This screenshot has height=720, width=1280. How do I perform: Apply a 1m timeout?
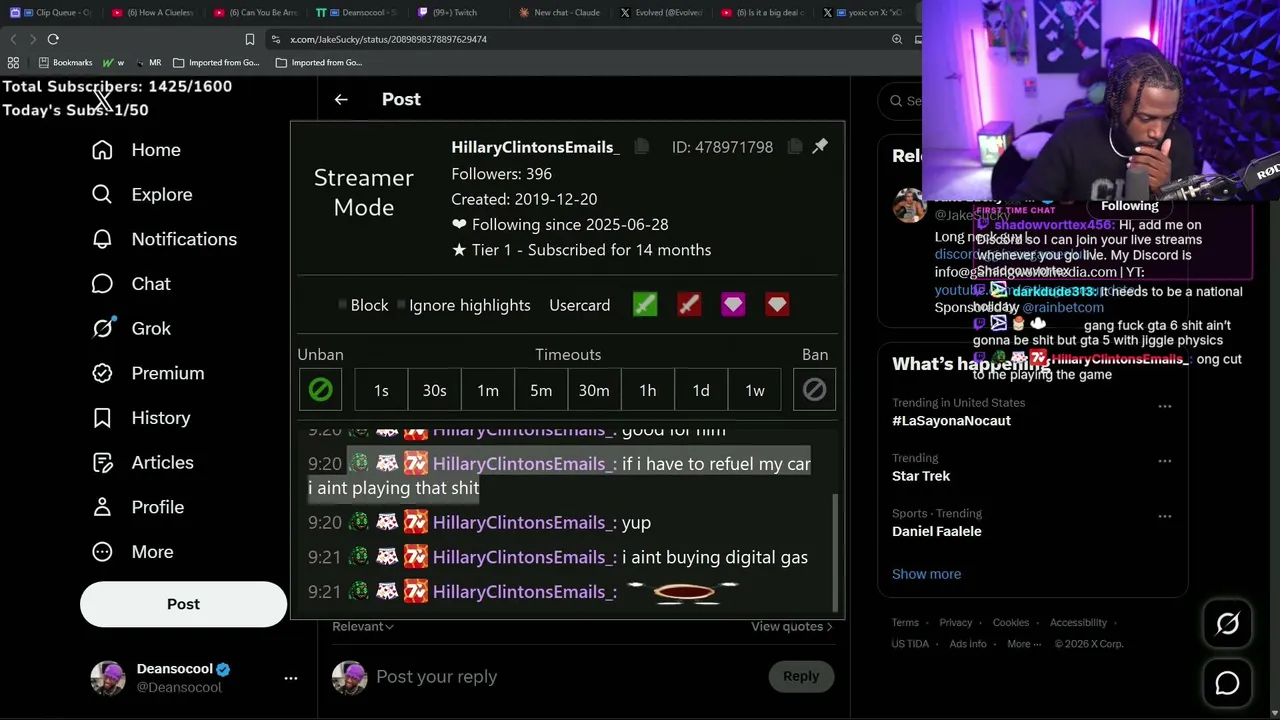click(x=488, y=390)
